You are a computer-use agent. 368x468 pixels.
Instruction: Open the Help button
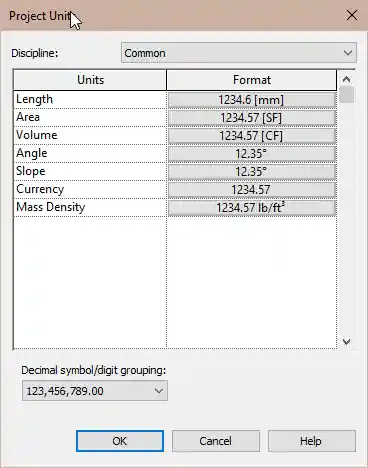pos(312,441)
